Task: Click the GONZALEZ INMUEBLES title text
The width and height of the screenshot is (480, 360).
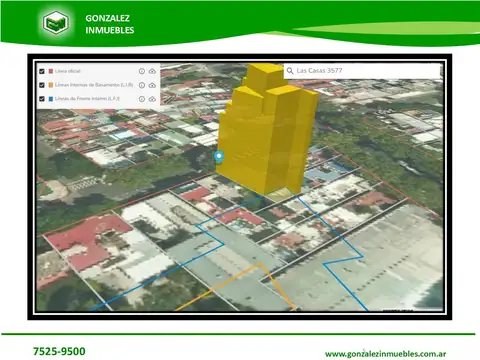Action: tap(110, 24)
